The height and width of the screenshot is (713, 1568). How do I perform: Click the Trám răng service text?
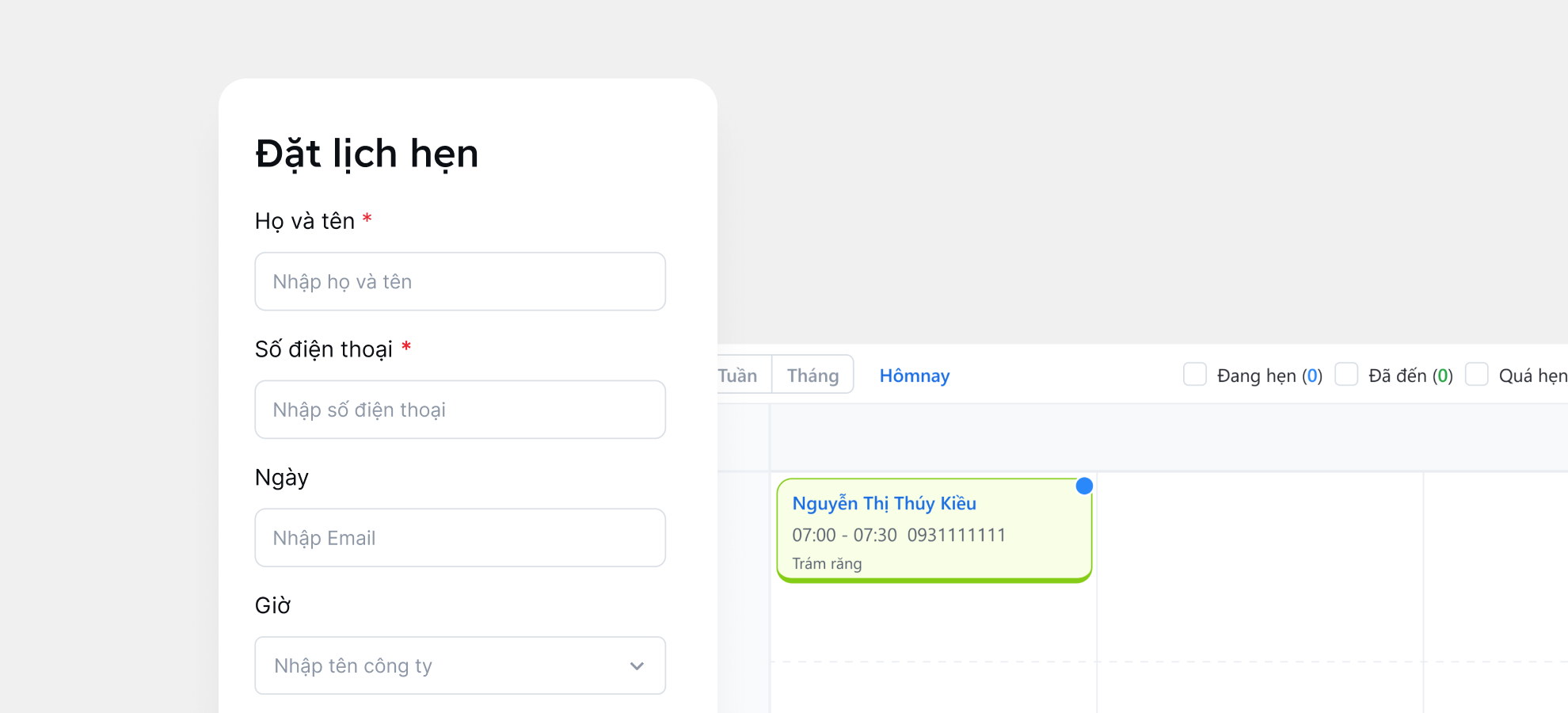[x=827, y=564]
